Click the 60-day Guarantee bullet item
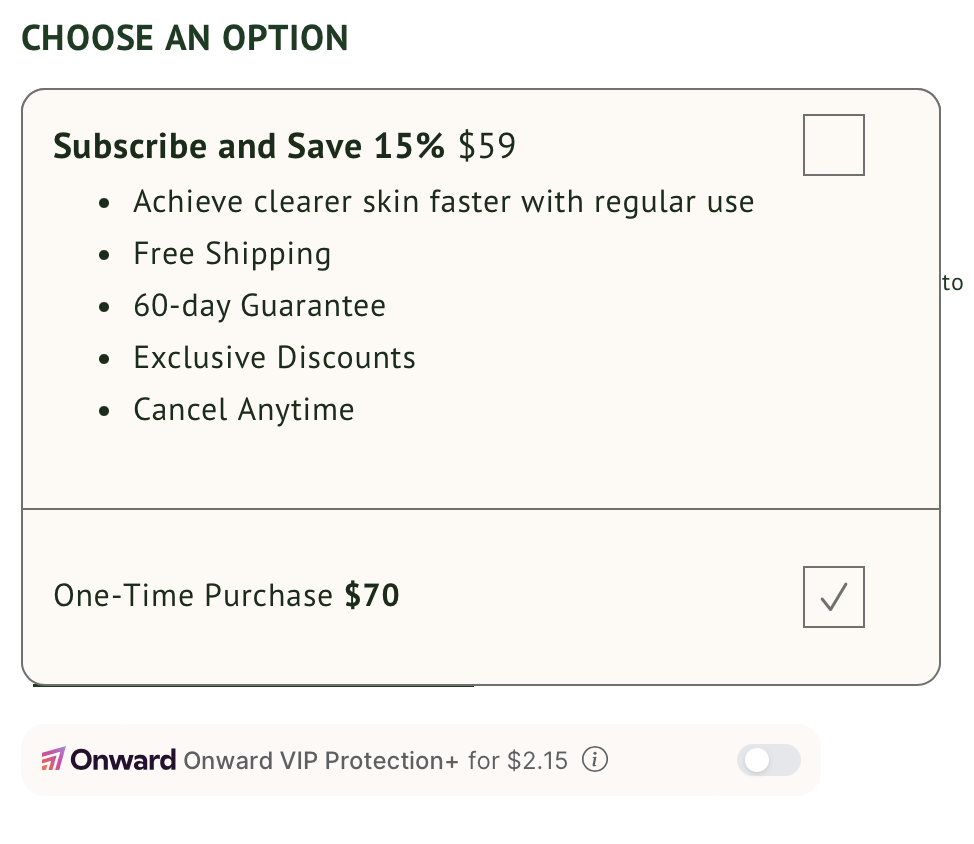Screen dimensions: 974x844 click(259, 306)
